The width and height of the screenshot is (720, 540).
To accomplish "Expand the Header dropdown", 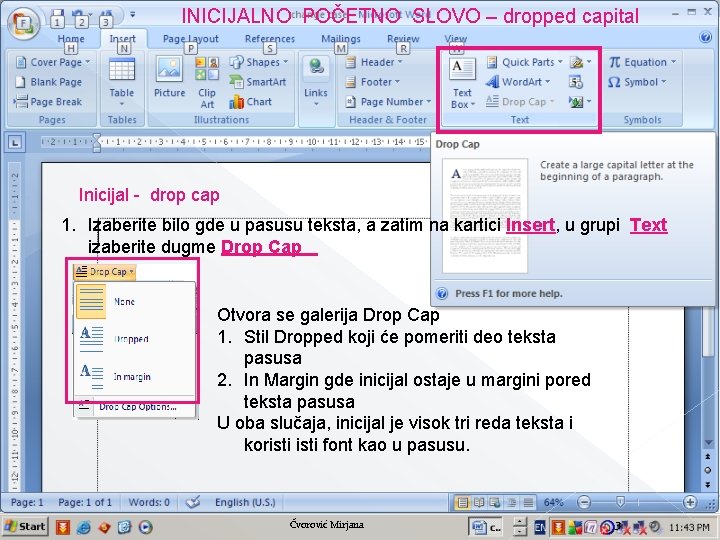I will (374, 62).
